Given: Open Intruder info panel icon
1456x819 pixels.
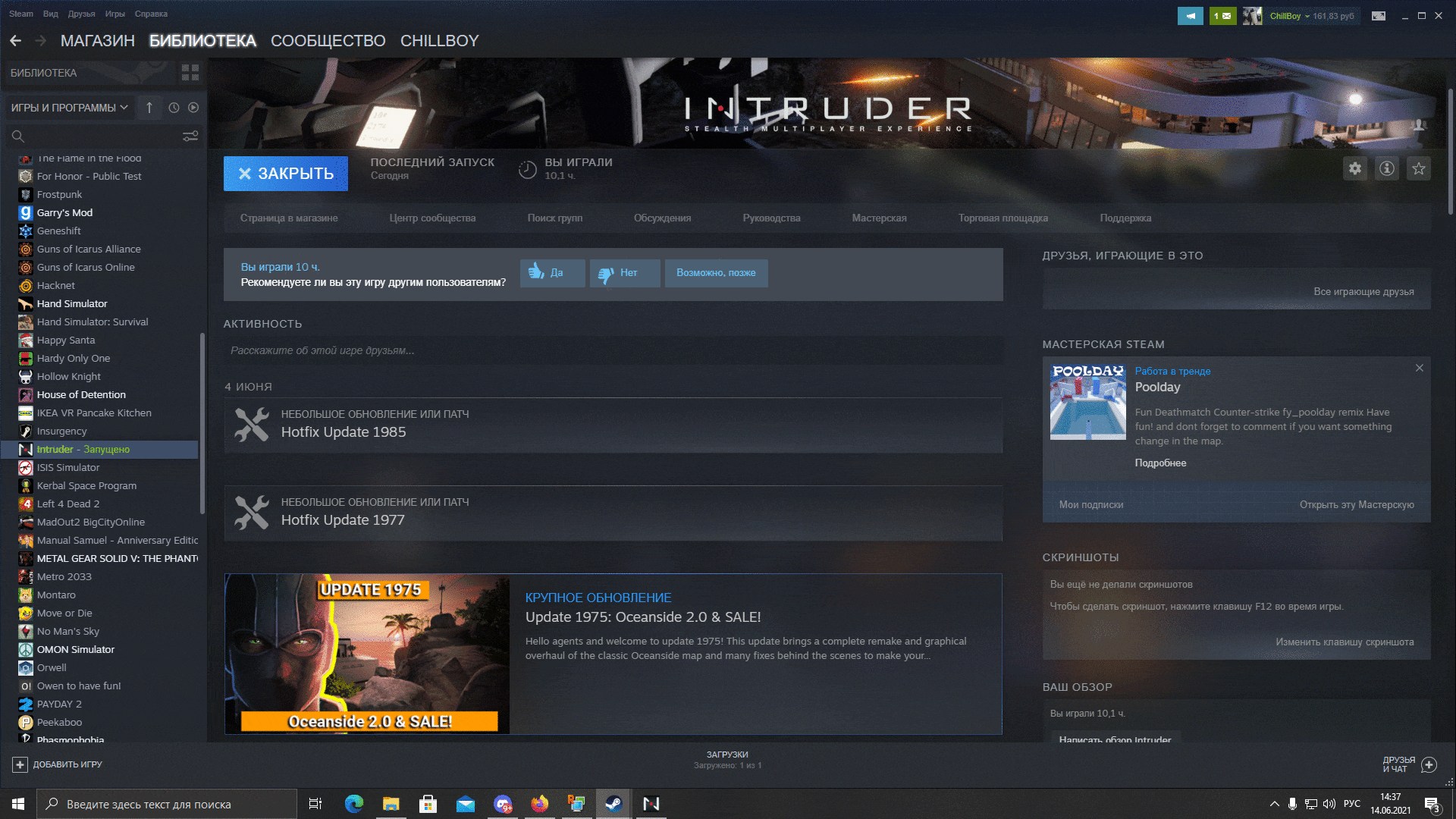Looking at the screenshot, I should 1387,168.
